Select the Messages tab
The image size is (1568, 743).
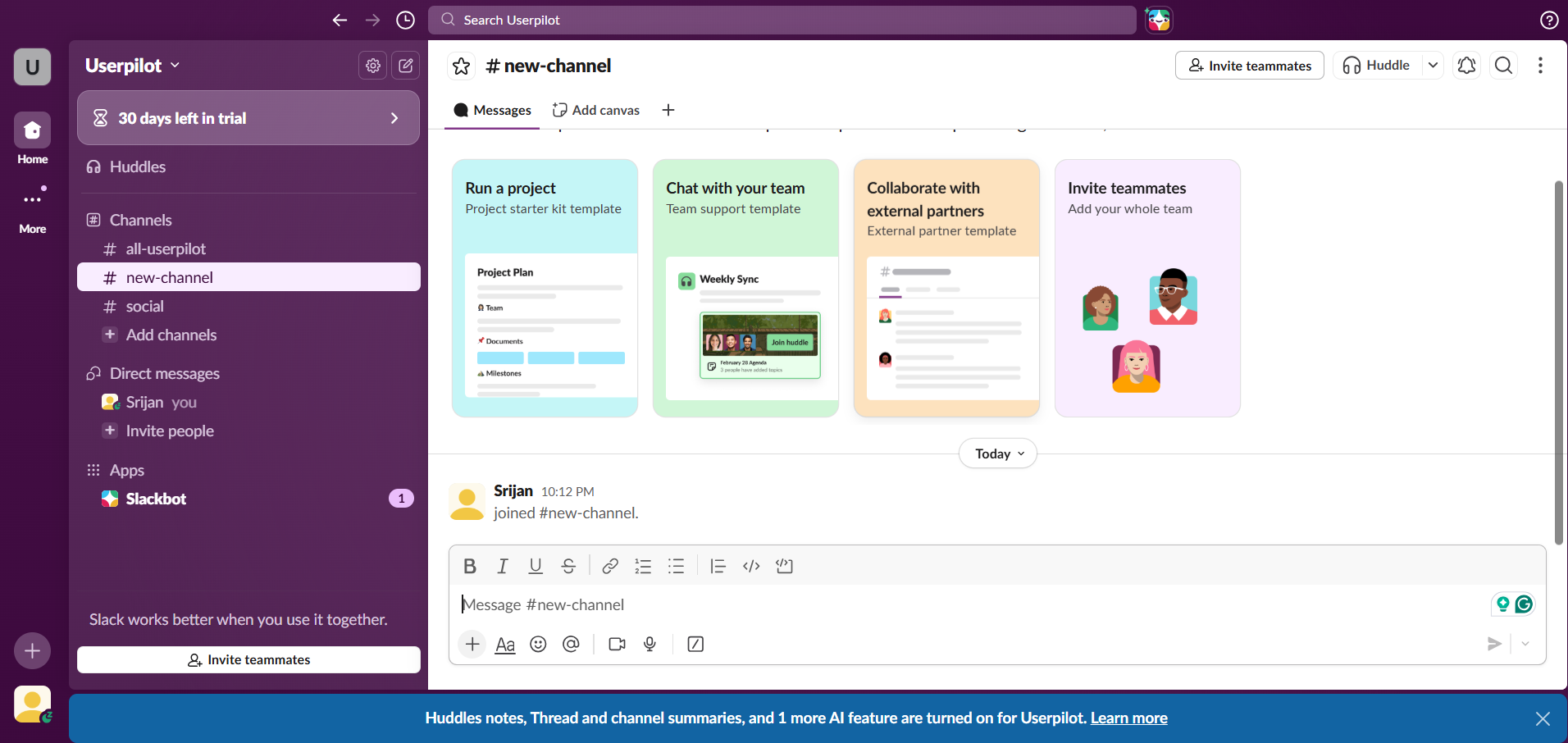click(x=491, y=109)
